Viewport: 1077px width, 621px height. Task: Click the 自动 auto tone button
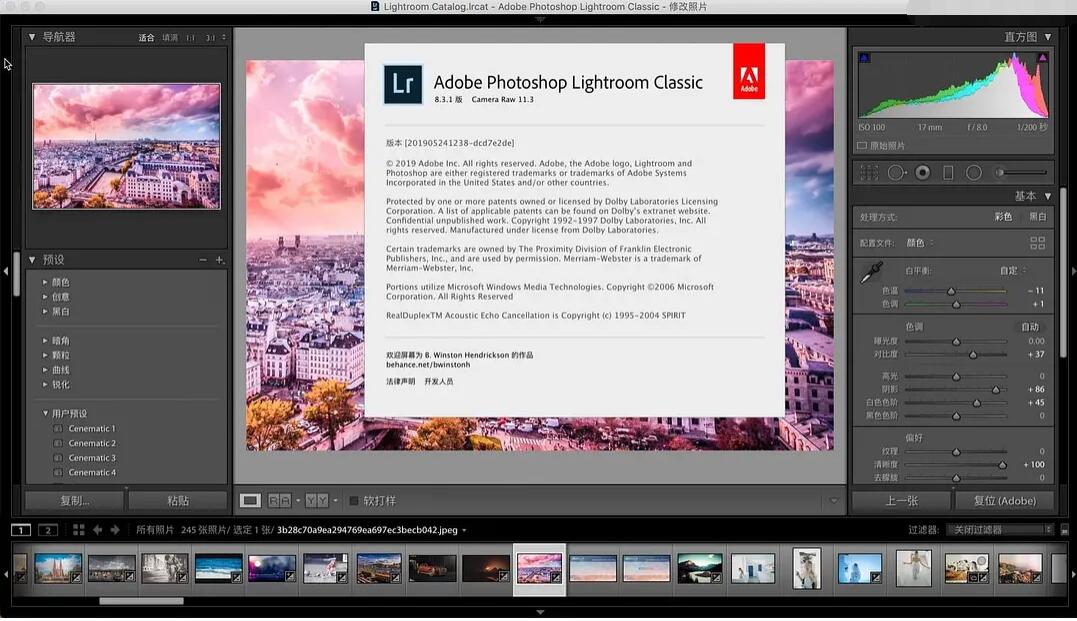coord(1030,327)
